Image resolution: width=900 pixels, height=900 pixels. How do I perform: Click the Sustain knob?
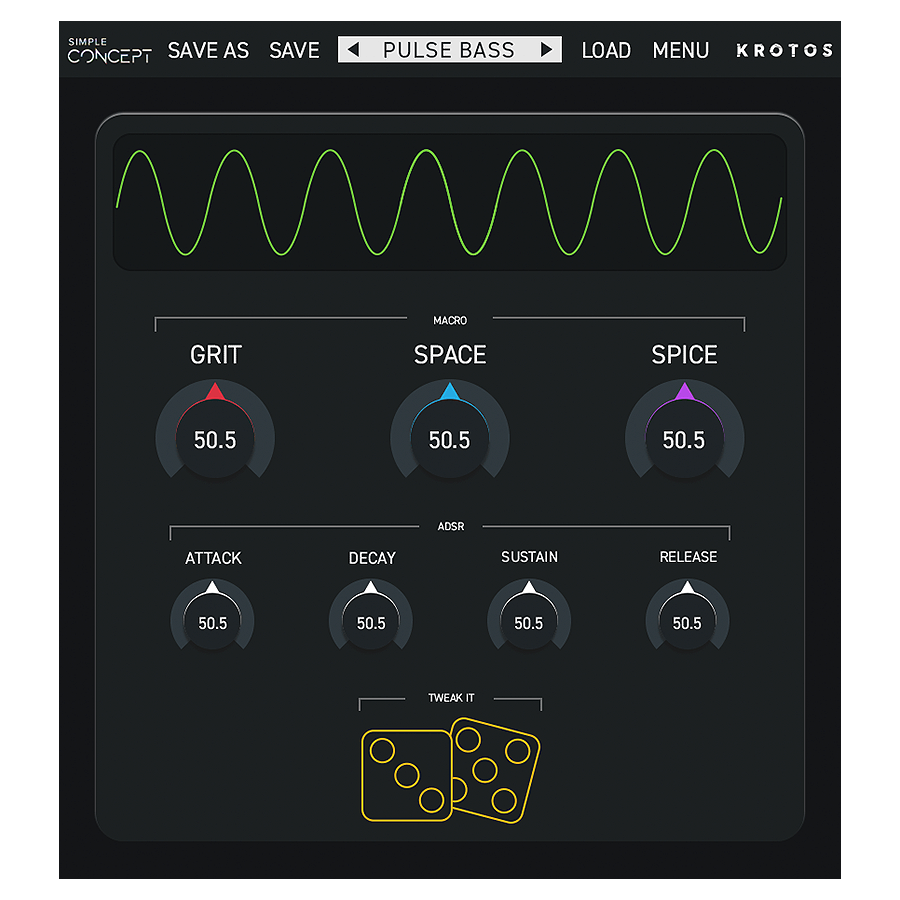[529, 618]
